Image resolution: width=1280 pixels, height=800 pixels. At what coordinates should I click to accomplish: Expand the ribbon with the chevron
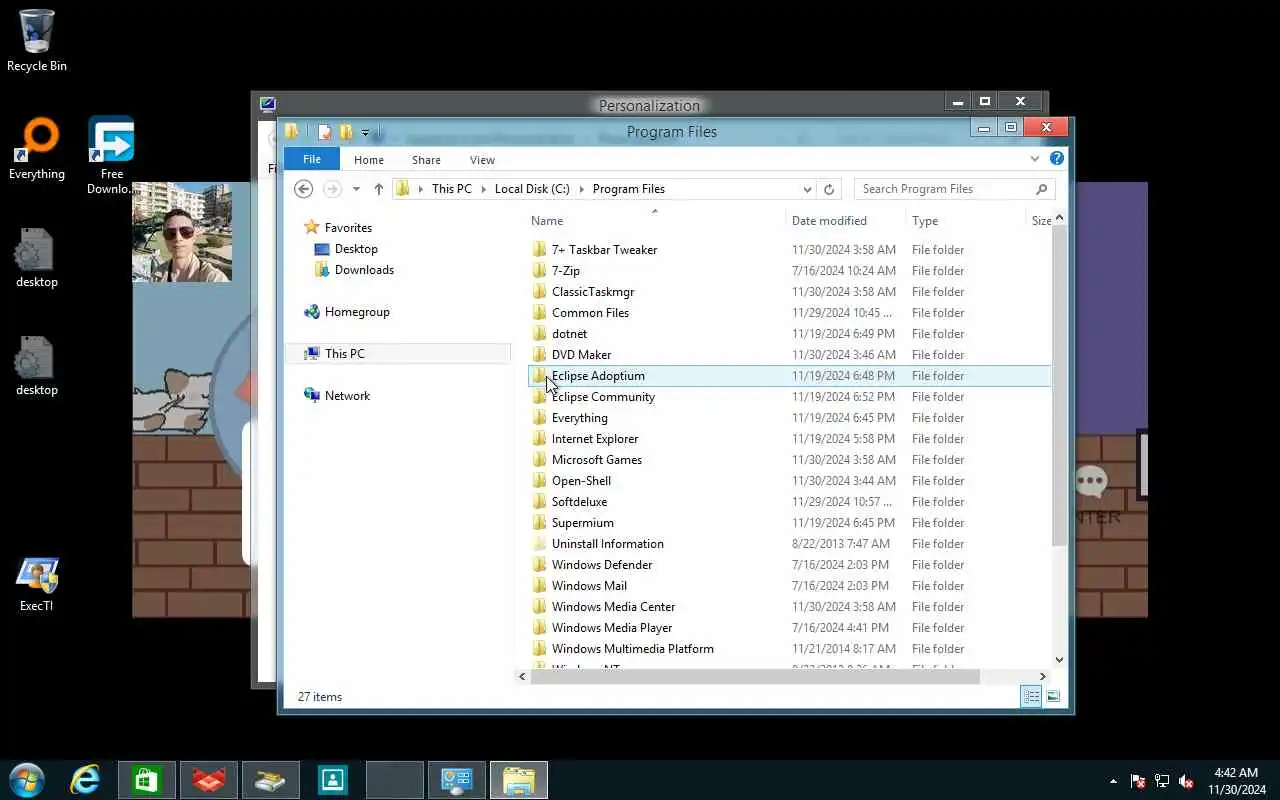click(1035, 159)
